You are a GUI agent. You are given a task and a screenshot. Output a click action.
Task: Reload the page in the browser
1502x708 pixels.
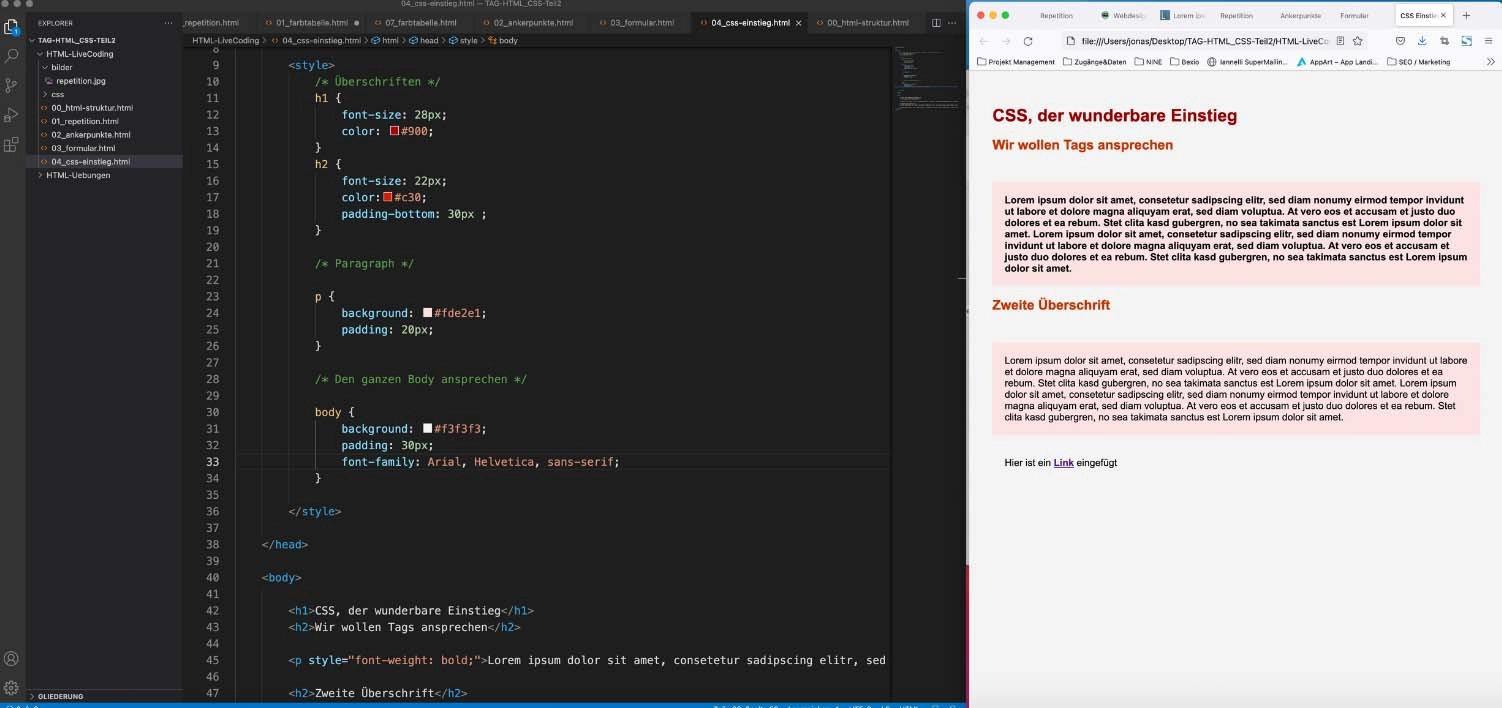[x=1027, y=41]
